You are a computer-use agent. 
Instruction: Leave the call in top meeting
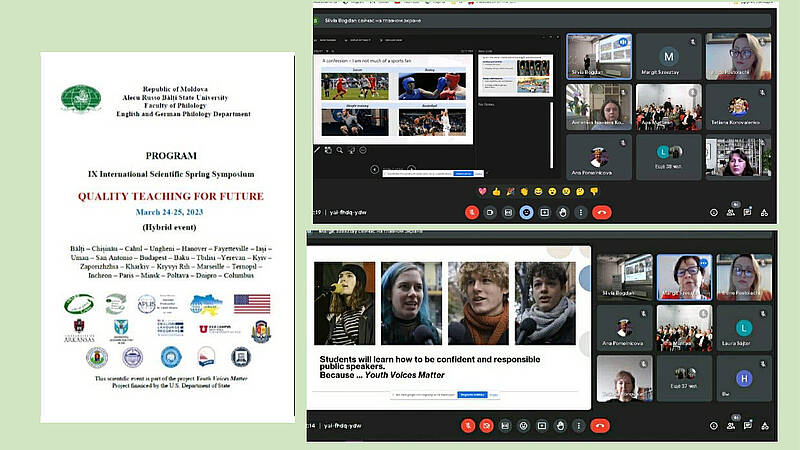coord(602,212)
